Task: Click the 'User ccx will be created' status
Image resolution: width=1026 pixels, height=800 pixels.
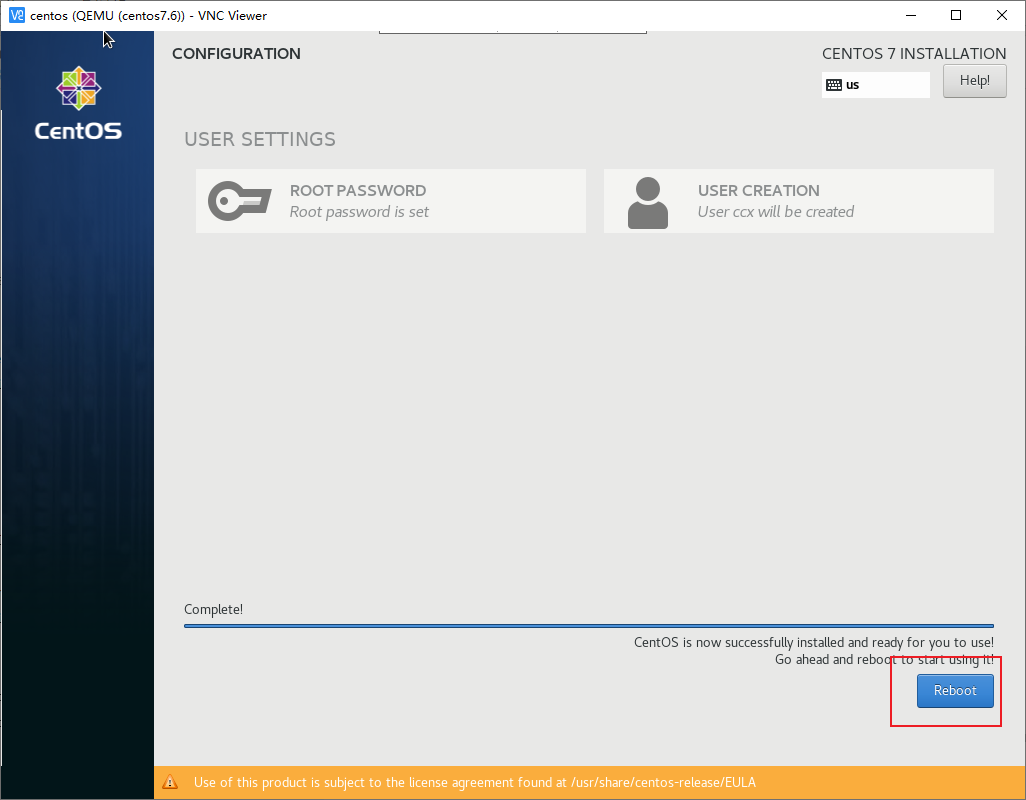Action: pyautogui.click(x=776, y=212)
